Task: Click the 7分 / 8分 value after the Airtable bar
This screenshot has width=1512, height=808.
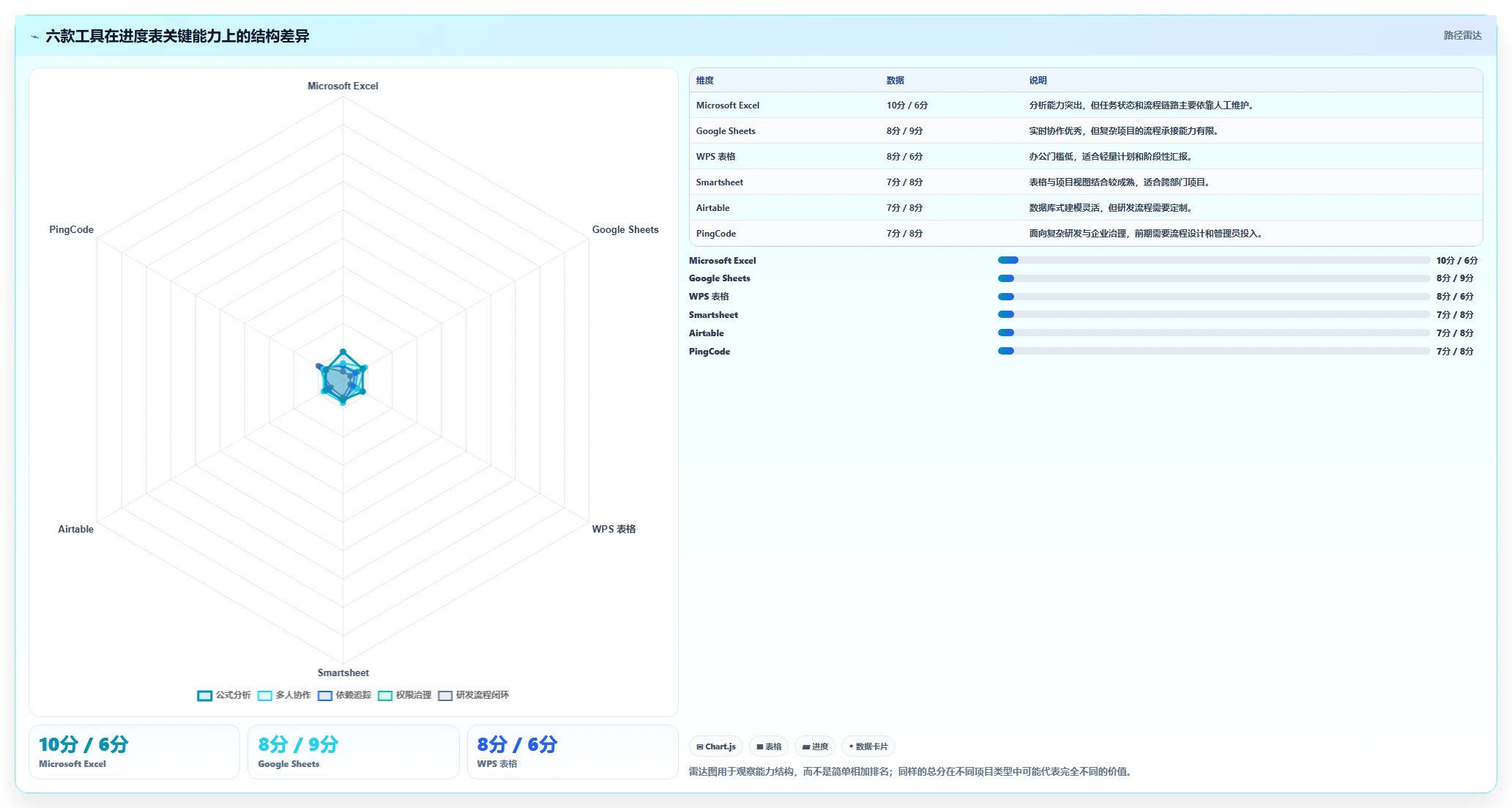Action: click(1454, 333)
